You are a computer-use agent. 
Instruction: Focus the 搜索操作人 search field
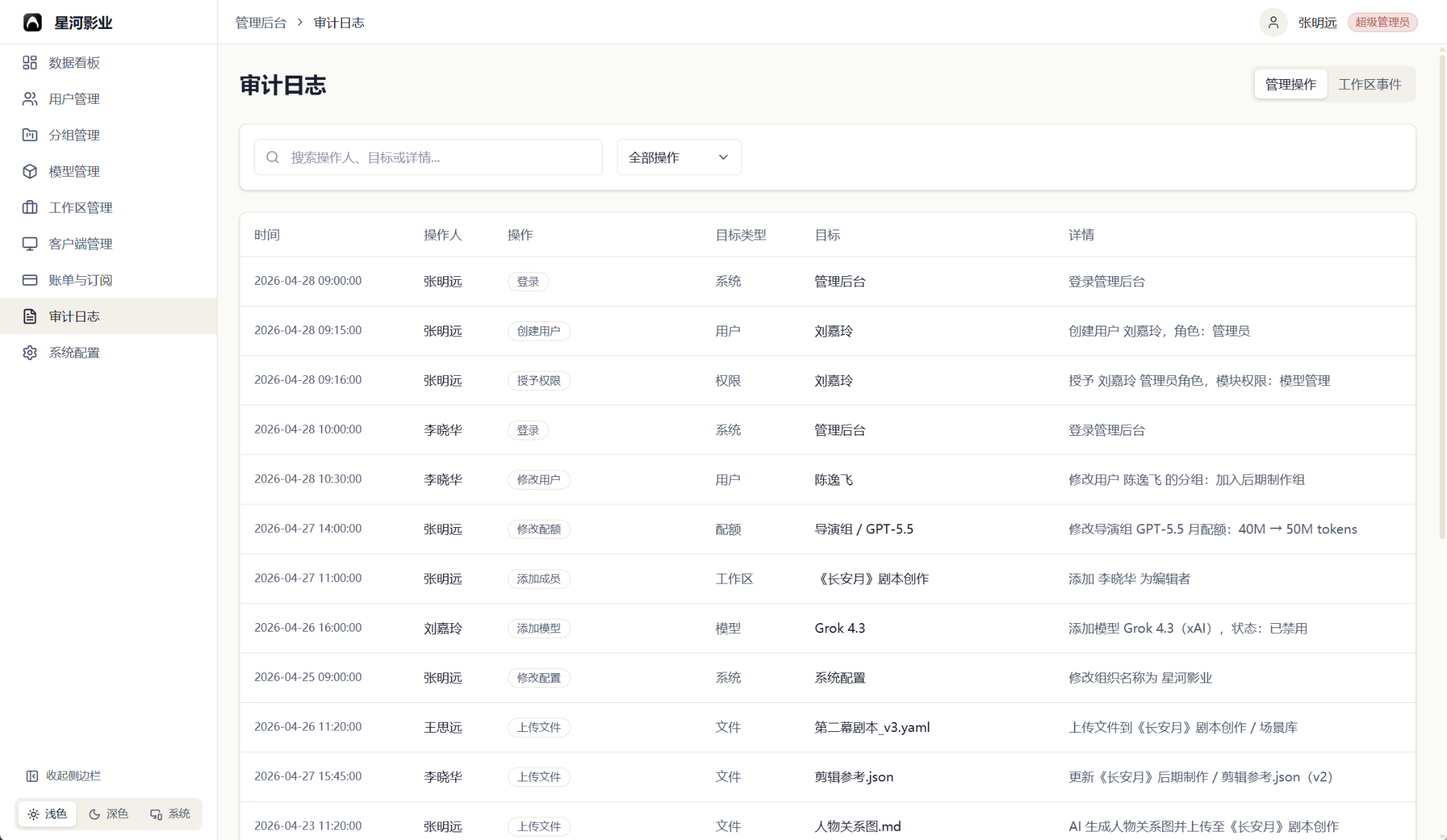(428, 157)
